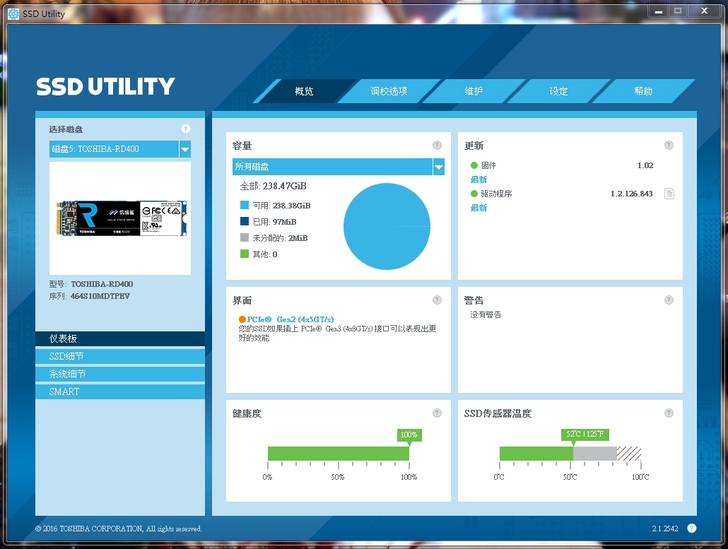
Task: Select 仪表板 dashboard in the sidebar
Action: coord(120,339)
